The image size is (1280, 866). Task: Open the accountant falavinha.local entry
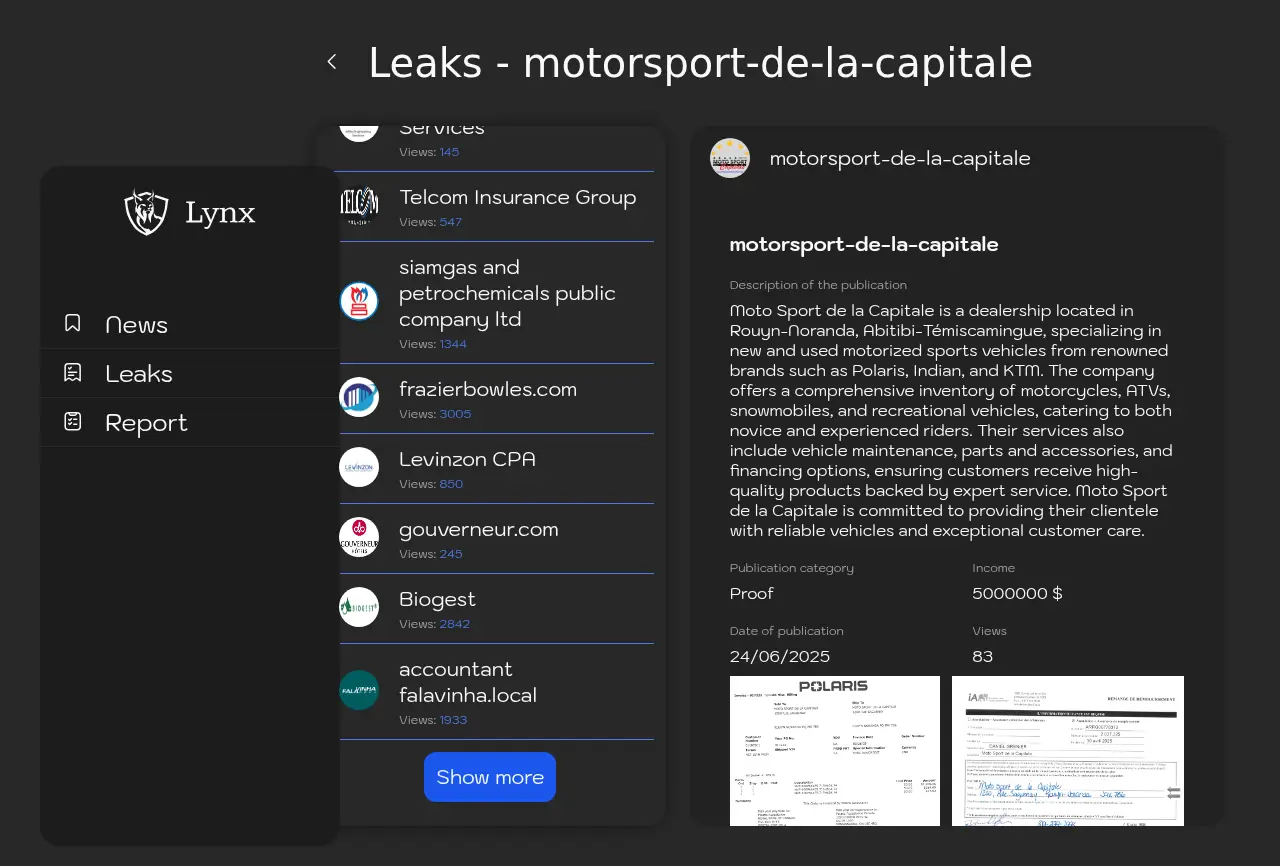[468, 682]
